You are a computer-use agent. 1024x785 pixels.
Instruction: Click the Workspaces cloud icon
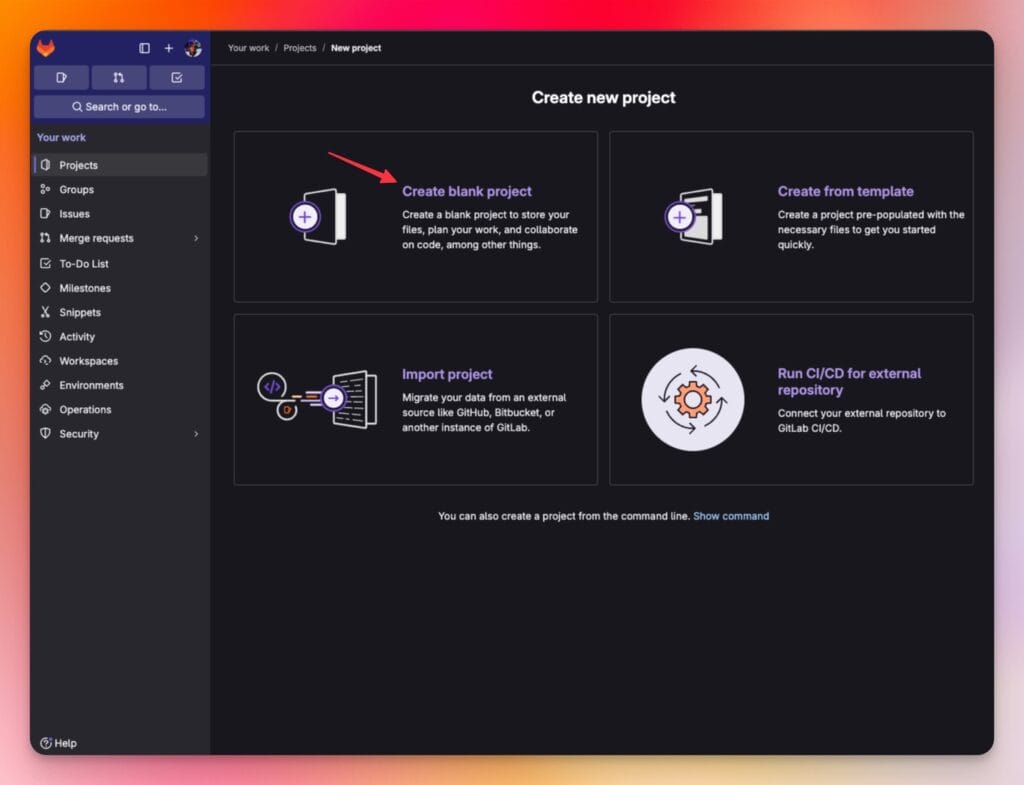(45, 360)
